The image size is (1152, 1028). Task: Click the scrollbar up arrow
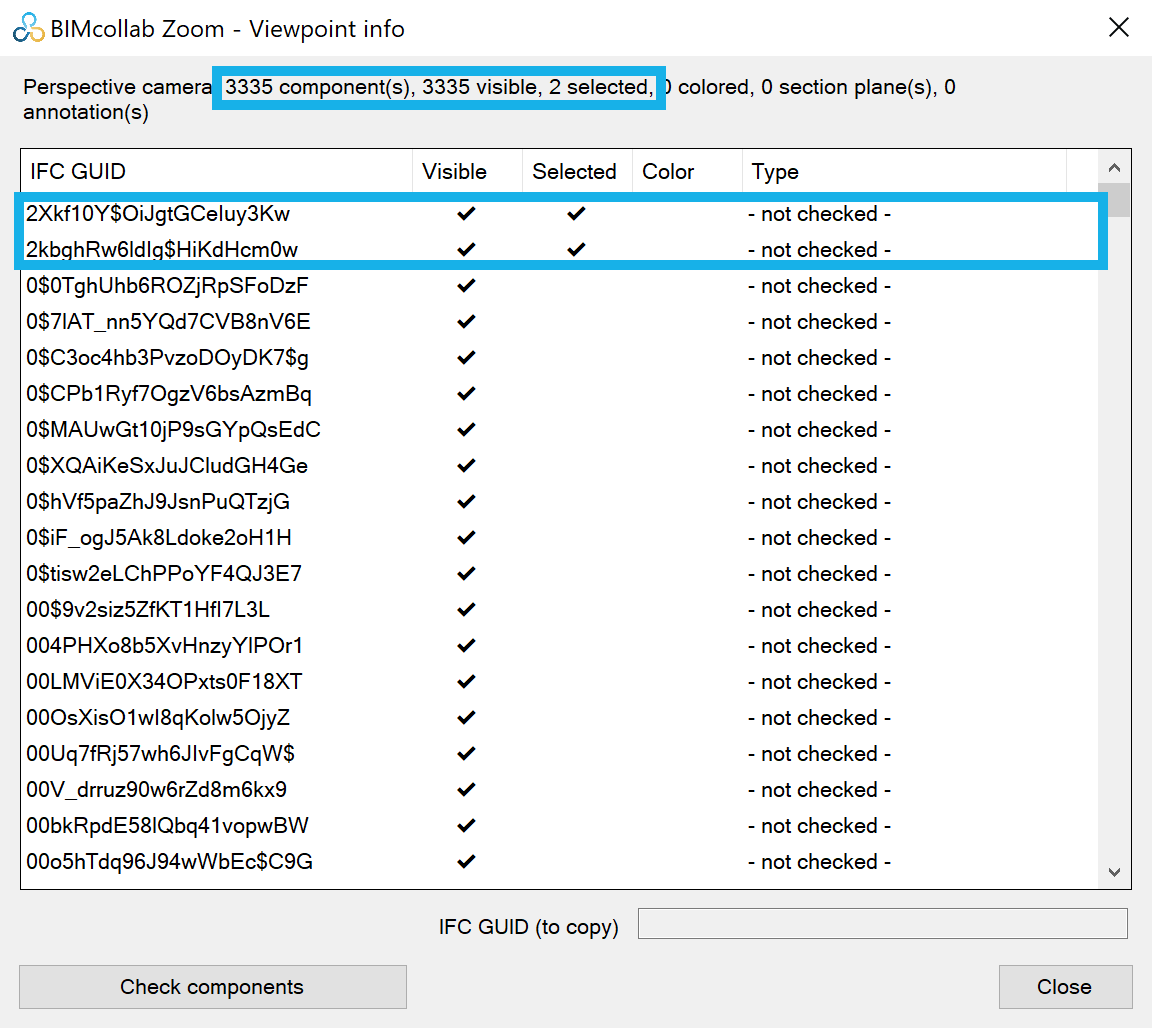[1115, 168]
